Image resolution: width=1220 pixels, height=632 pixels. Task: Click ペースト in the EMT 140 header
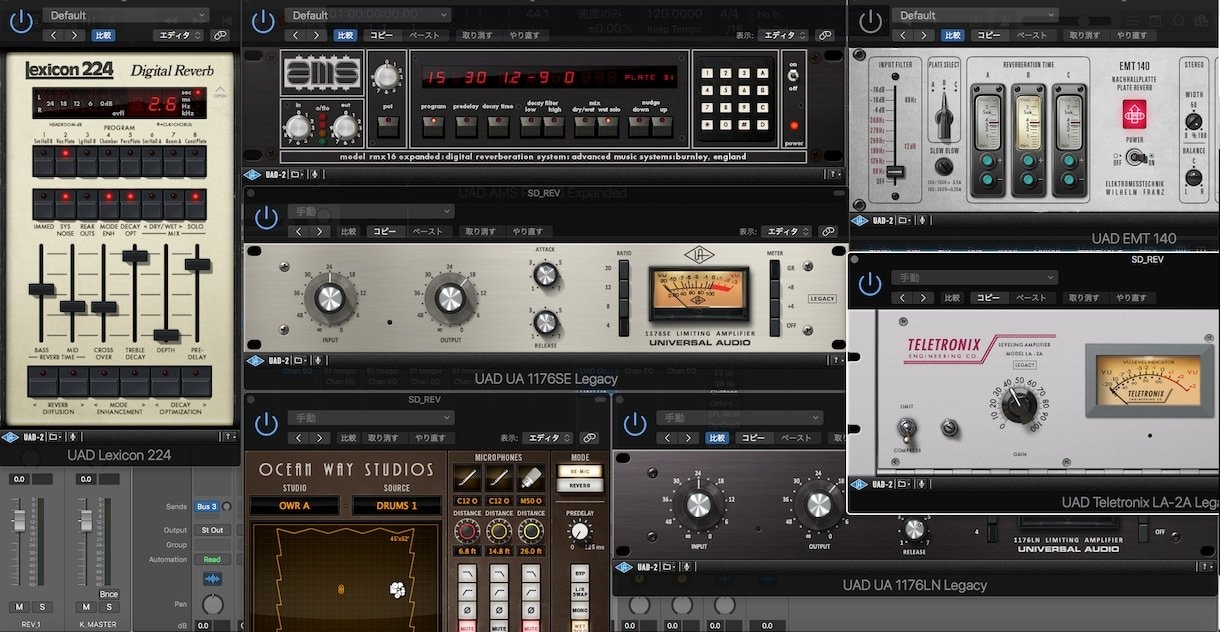click(1032, 35)
